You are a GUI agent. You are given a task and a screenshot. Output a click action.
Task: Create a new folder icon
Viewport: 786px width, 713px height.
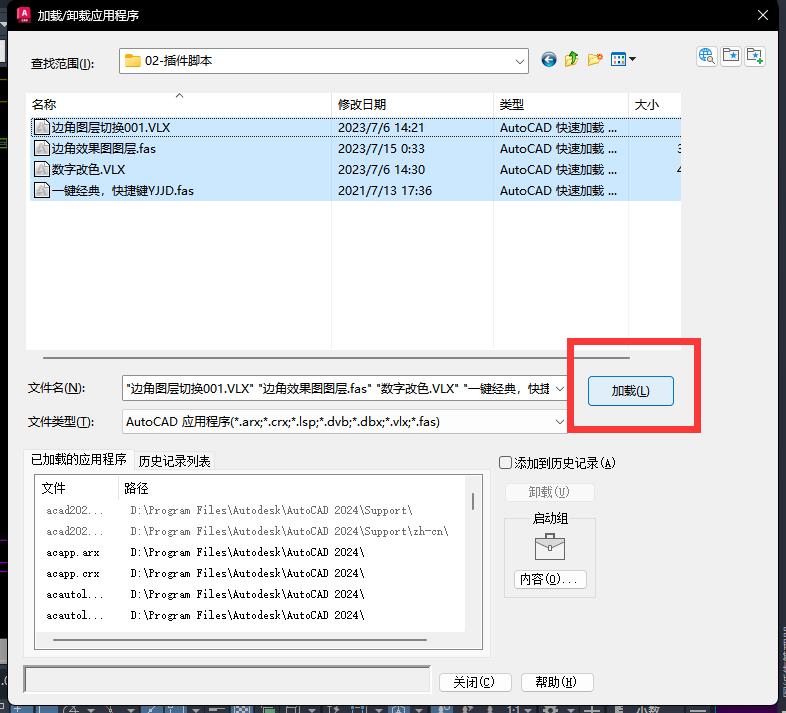tap(595, 59)
